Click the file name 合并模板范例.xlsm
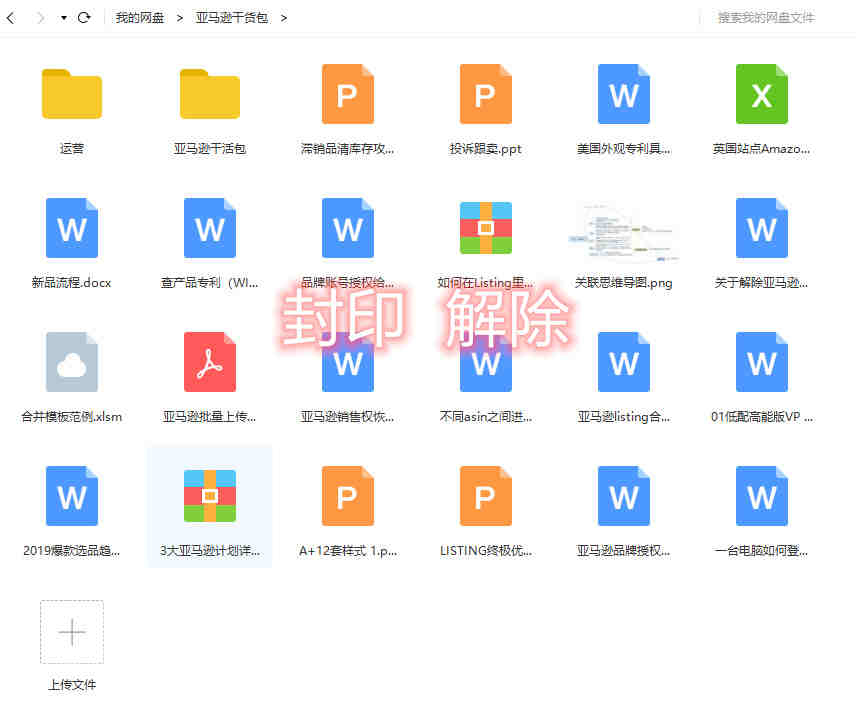856x708 pixels. (x=72, y=417)
